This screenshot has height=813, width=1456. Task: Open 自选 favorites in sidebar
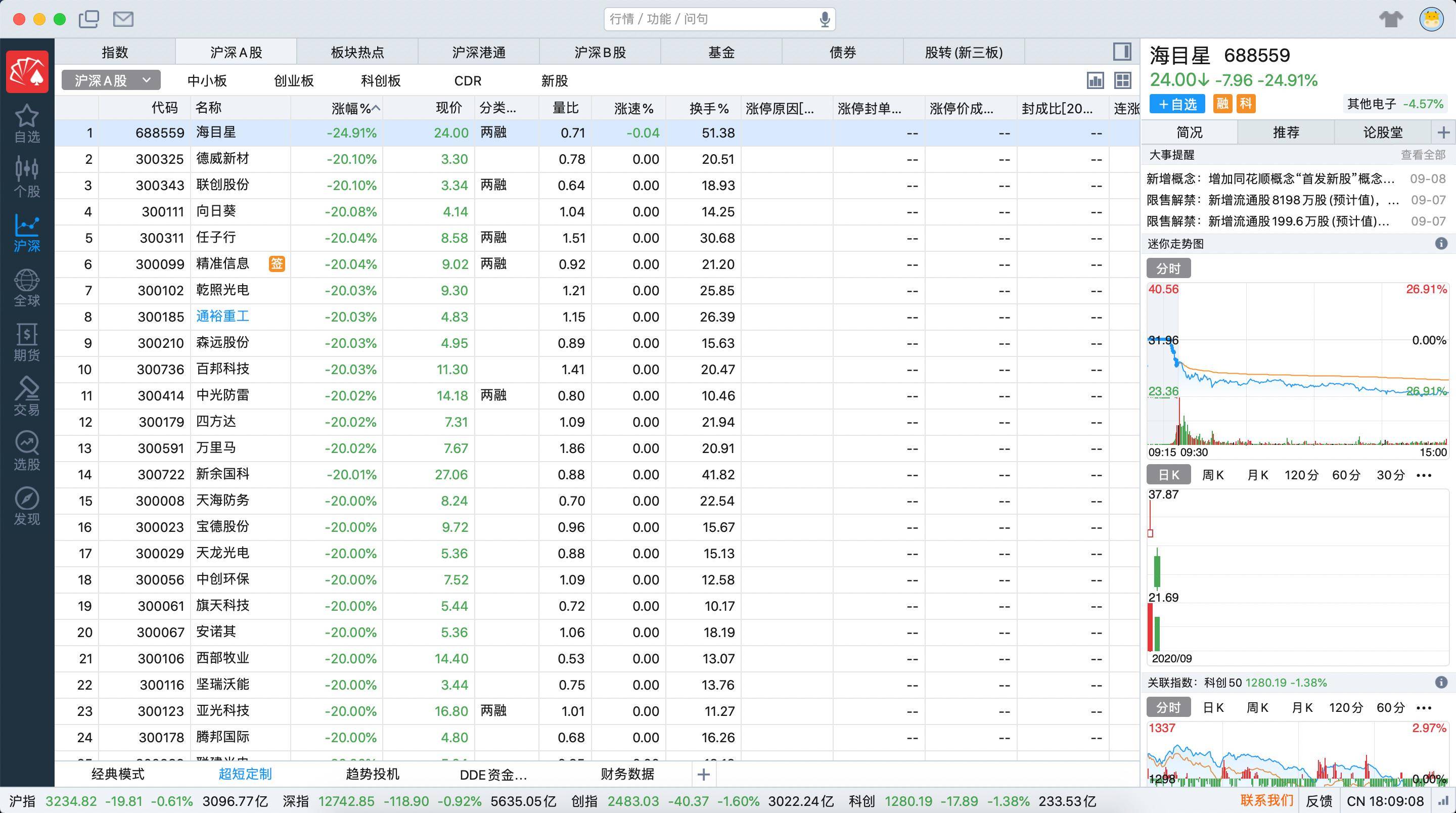(x=27, y=124)
